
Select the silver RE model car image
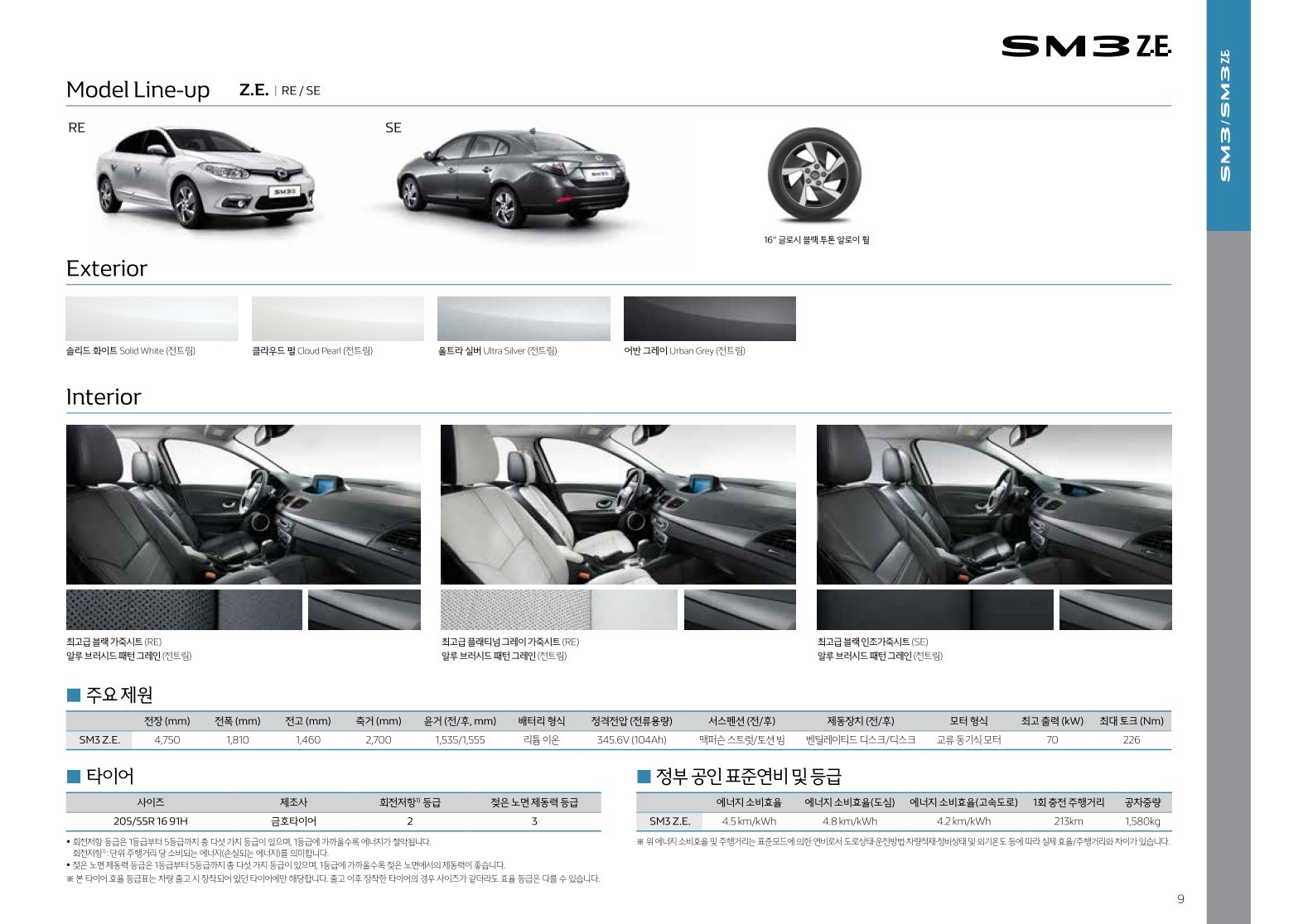point(205,176)
